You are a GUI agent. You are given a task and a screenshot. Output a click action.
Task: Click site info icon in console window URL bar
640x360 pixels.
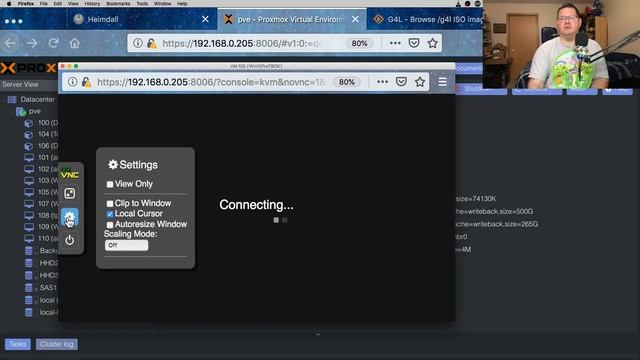[x=72, y=82]
